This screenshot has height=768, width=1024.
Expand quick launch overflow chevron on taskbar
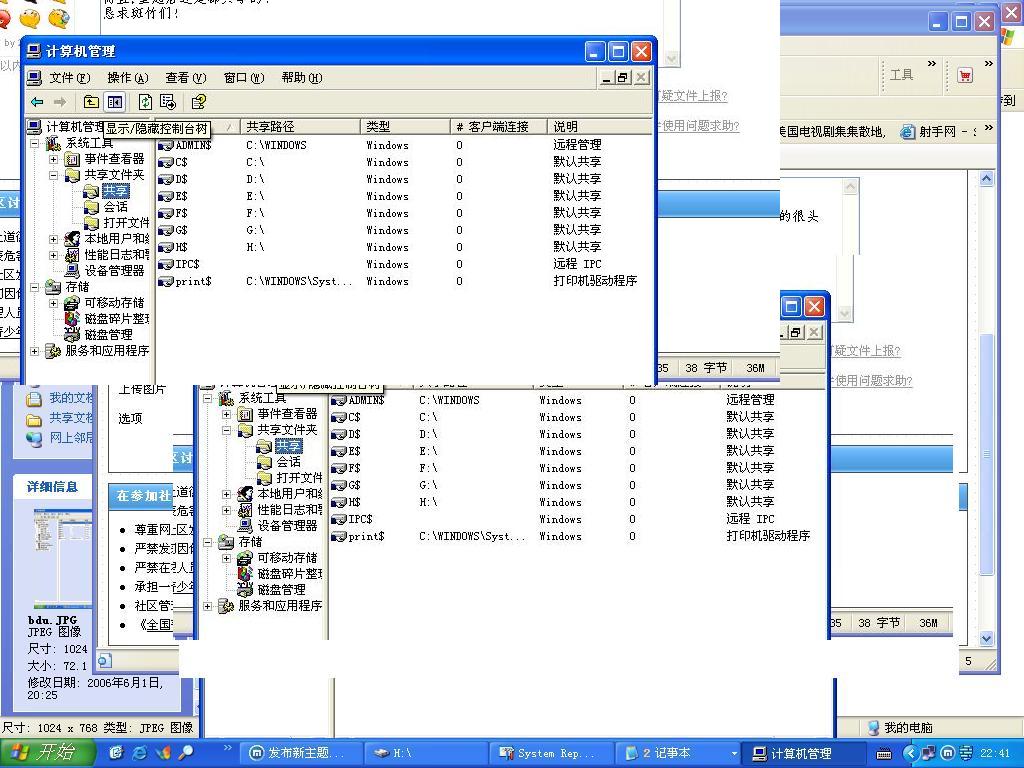(x=227, y=747)
